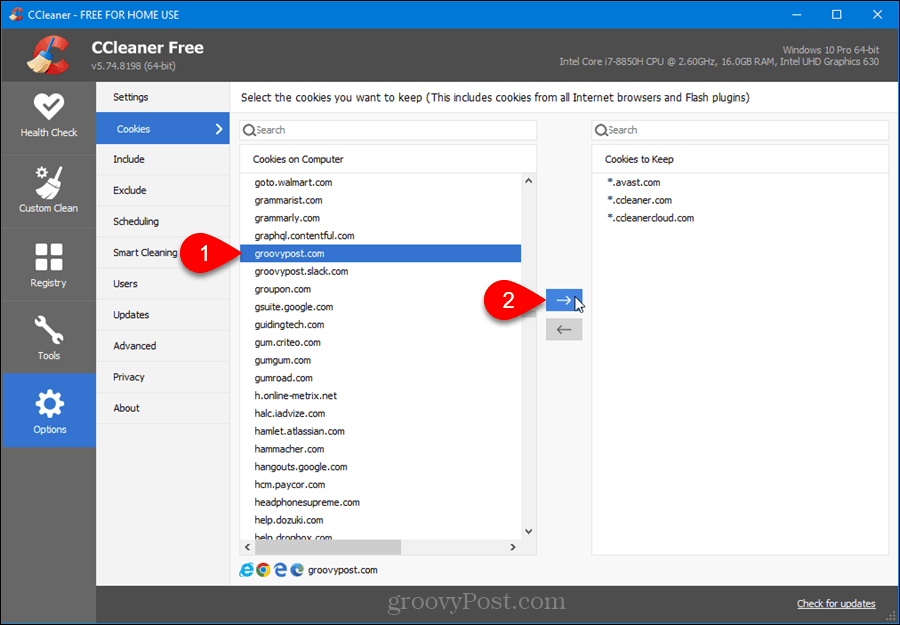The height and width of the screenshot is (625, 900).
Task: Click the right arrow to keep cookie
Action: pyautogui.click(x=564, y=300)
